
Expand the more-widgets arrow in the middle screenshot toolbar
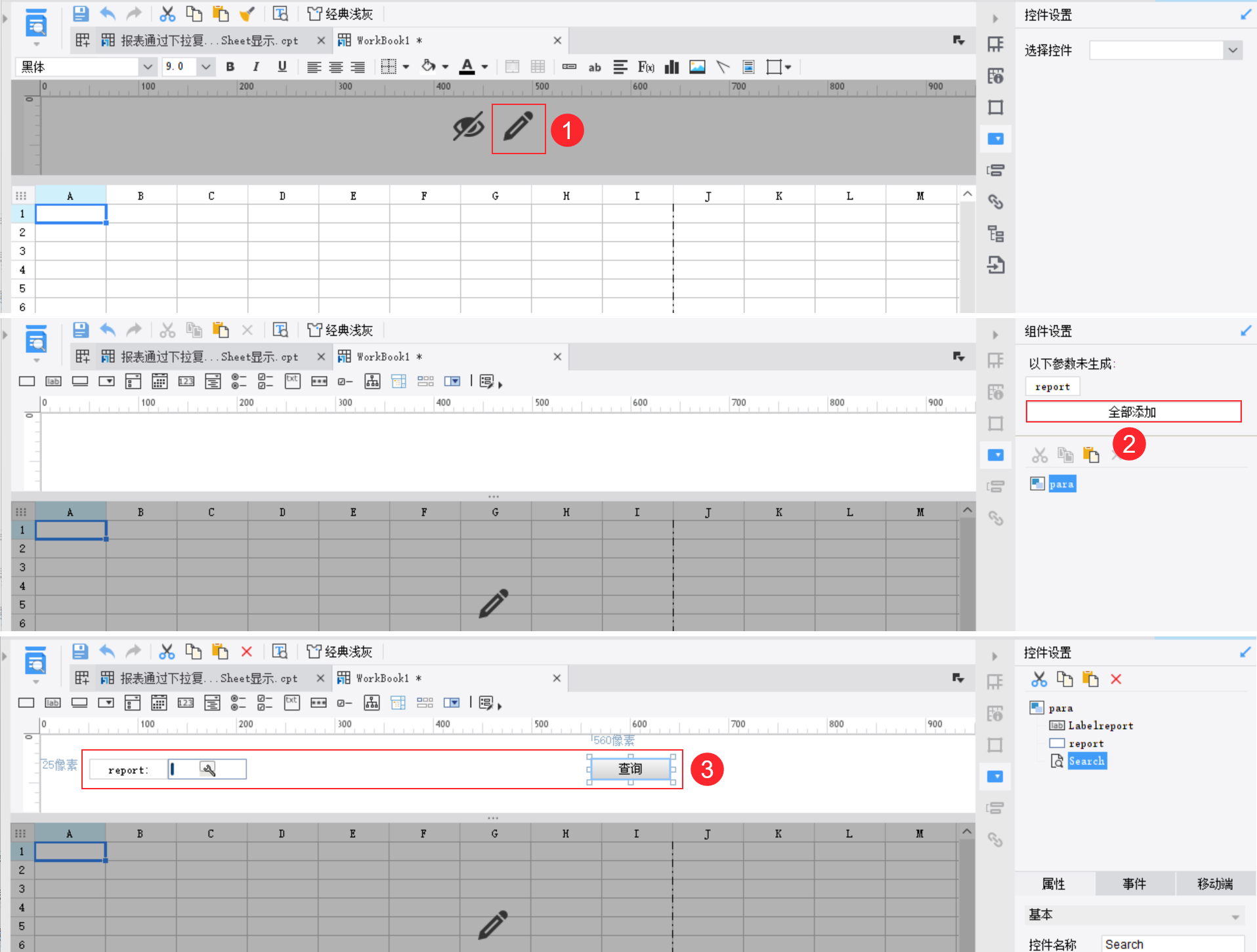coord(500,384)
